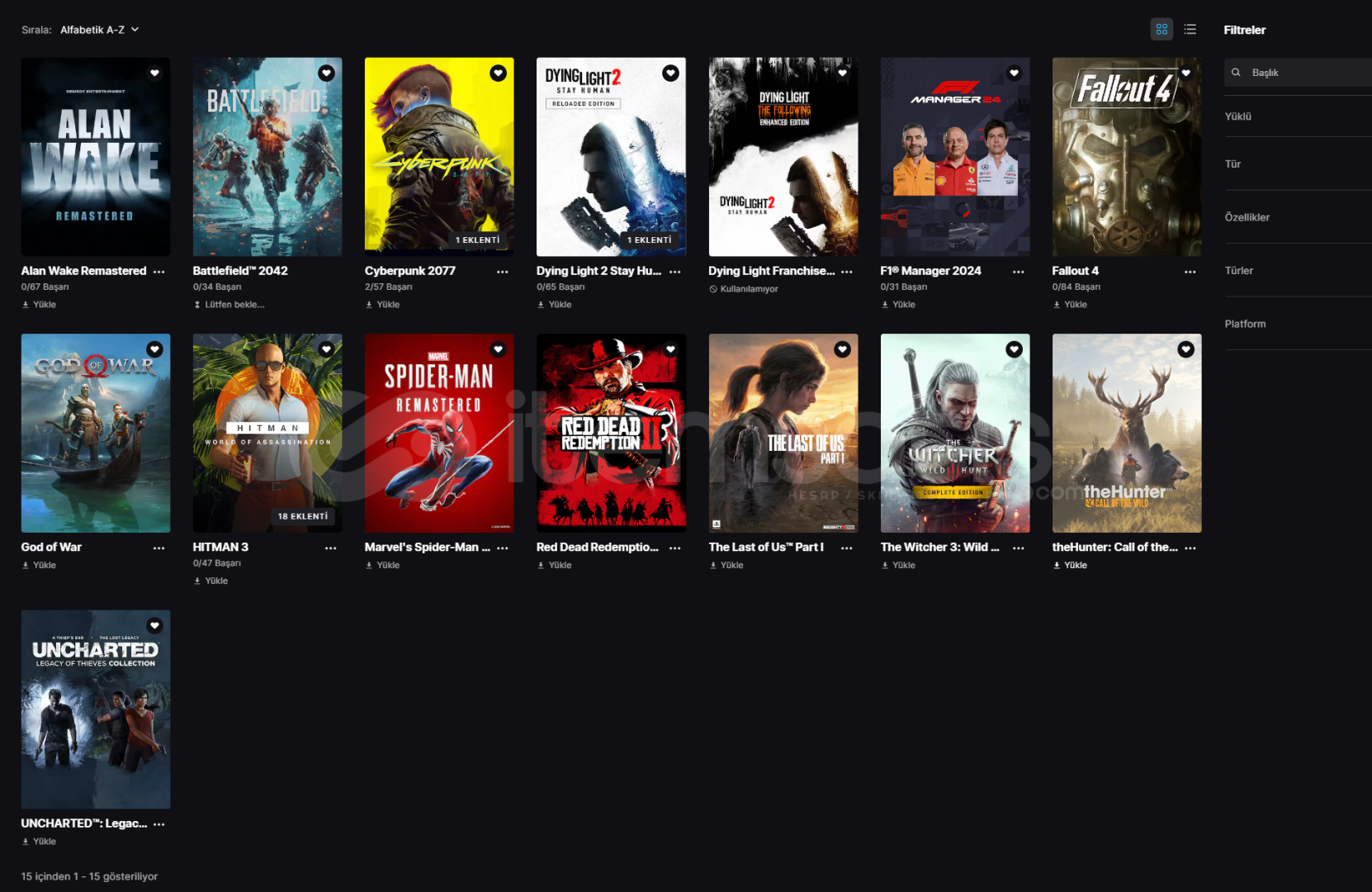Open the Alfabetik A-Z sort dropdown

(99, 30)
